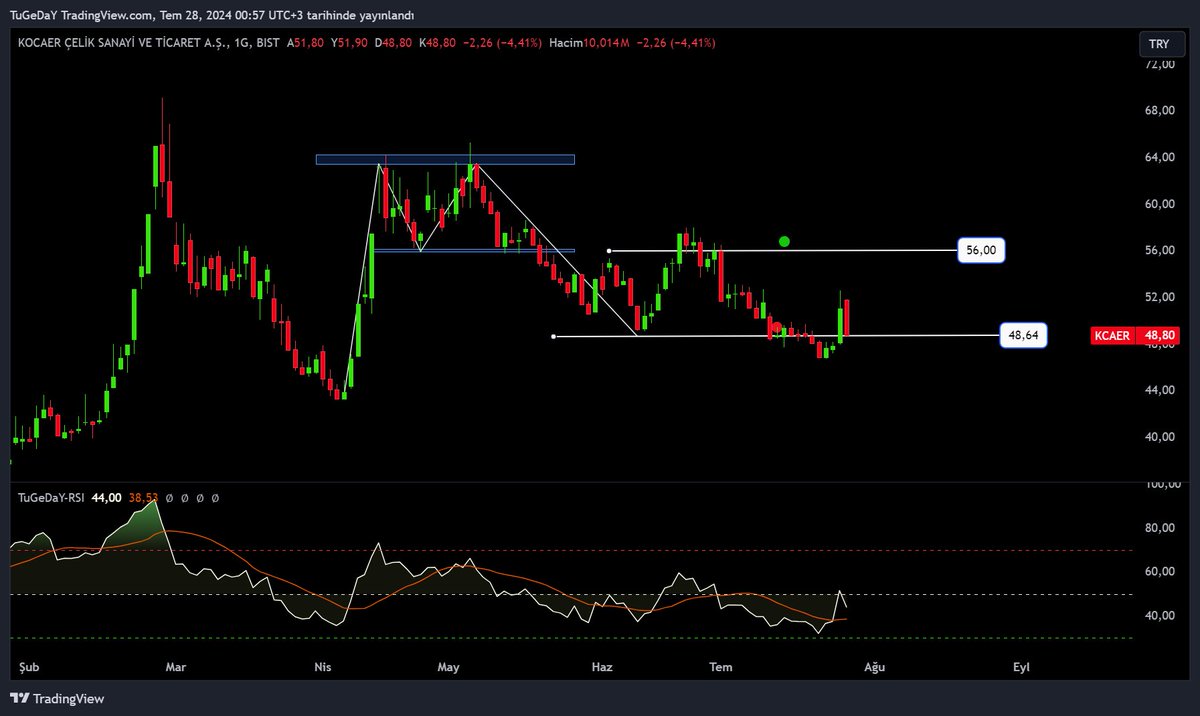Click the A51,80 open price value
Viewport: 1200px width, 716px height.
[x=305, y=43]
